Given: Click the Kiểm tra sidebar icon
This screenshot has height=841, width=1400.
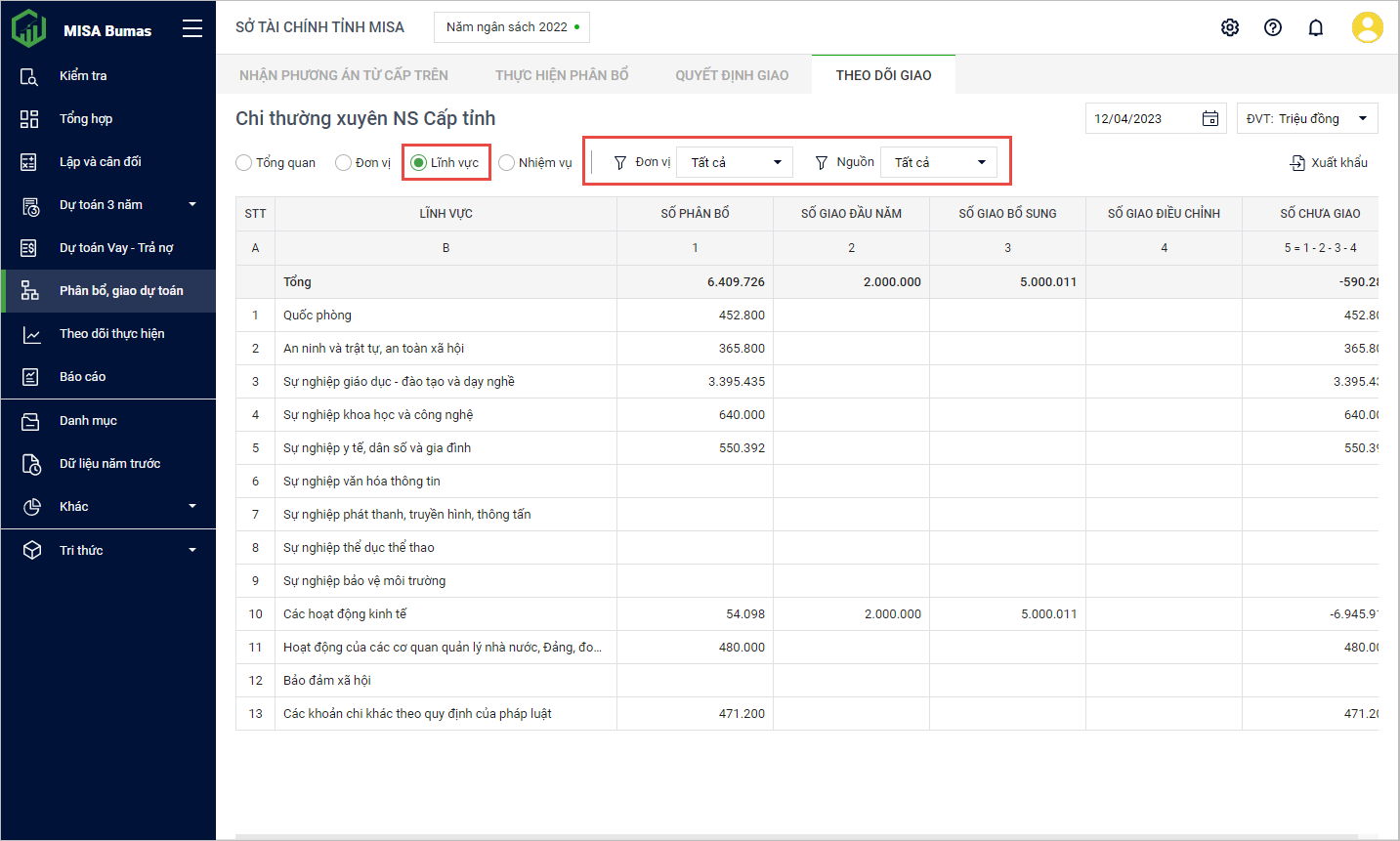Looking at the screenshot, I should (x=30, y=76).
